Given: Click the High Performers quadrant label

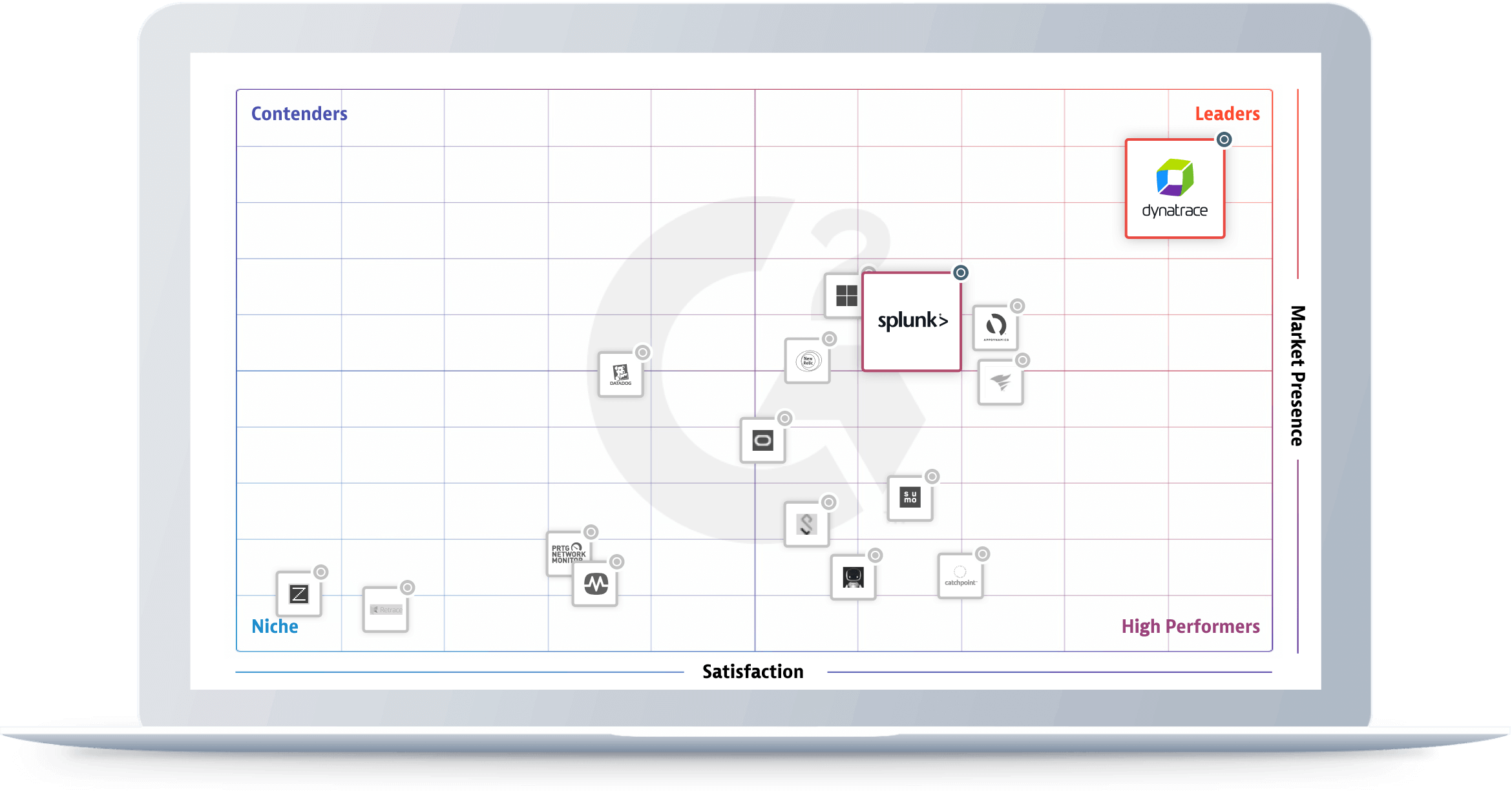Looking at the screenshot, I should tap(1190, 626).
